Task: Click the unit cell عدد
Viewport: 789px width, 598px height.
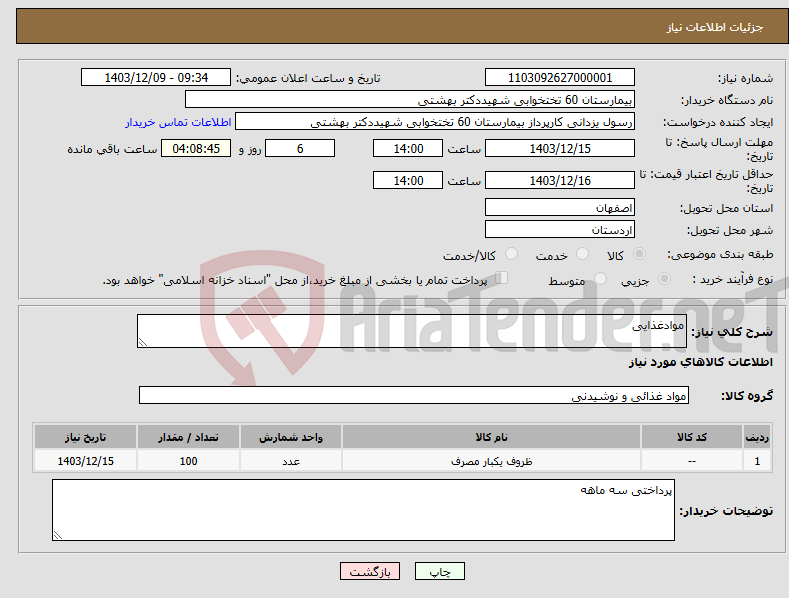Action: [291, 461]
